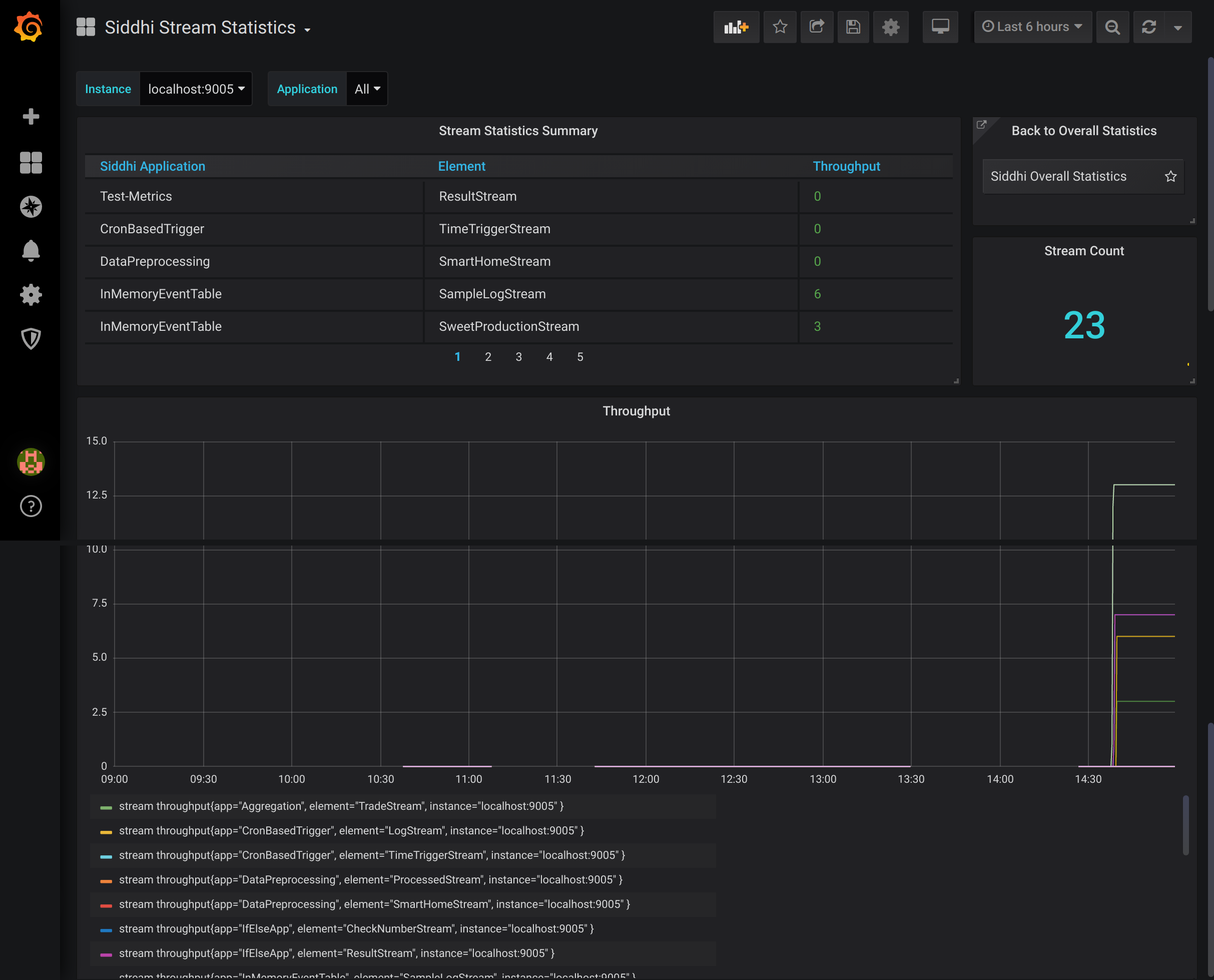The image size is (1214, 980).
Task: Open Alerting bell icon in sidebar
Action: click(x=31, y=251)
